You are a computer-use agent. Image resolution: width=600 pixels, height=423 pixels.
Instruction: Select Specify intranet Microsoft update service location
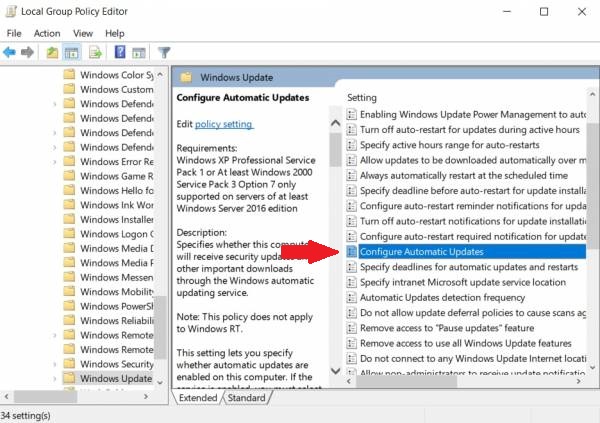pos(456,282)
